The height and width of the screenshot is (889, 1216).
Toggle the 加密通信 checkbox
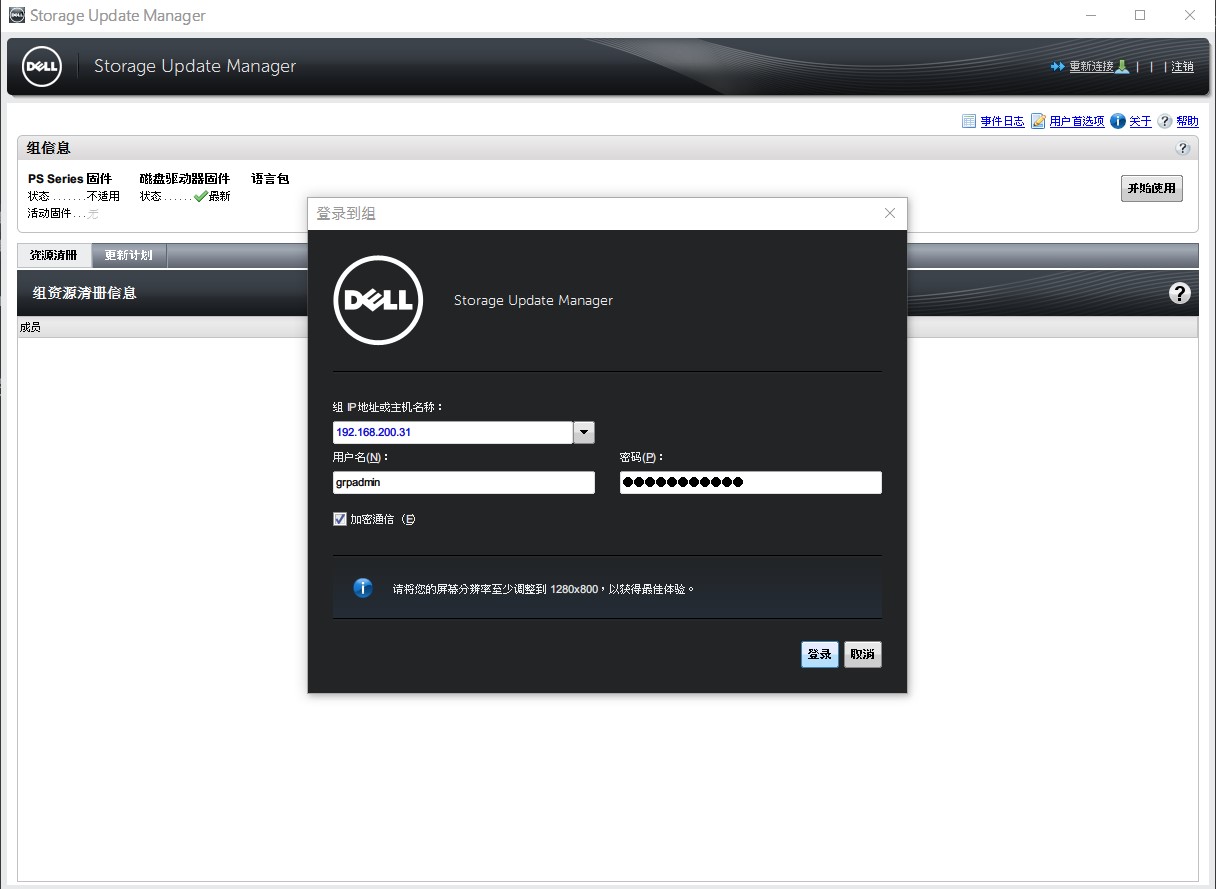pyautogui.click(x=340, y=519)
